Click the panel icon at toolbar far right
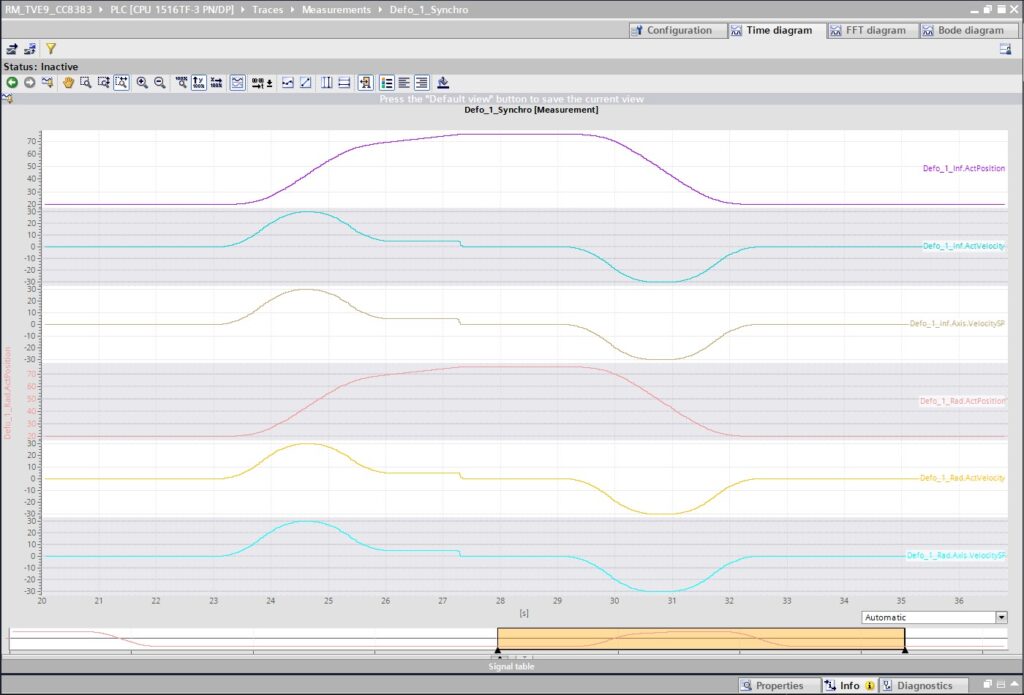1024x695 pixels. click(1006, 49)
